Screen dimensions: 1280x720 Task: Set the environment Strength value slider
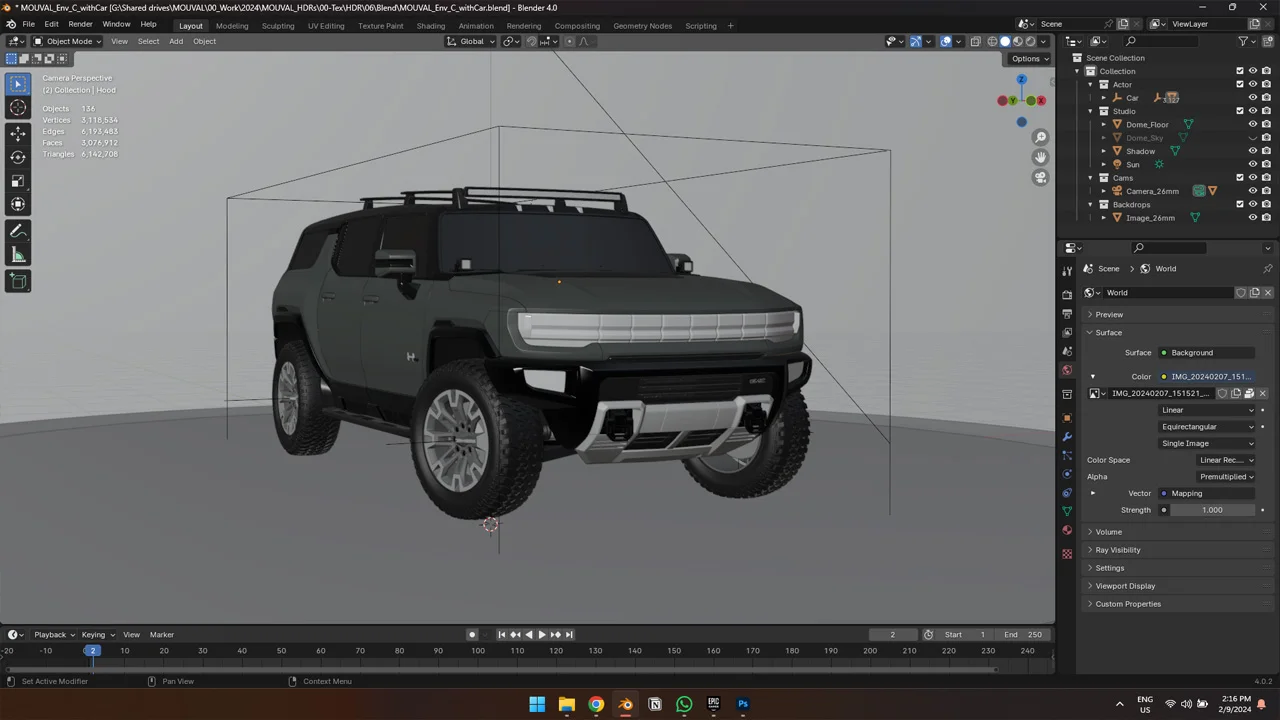coord(1212,510)
